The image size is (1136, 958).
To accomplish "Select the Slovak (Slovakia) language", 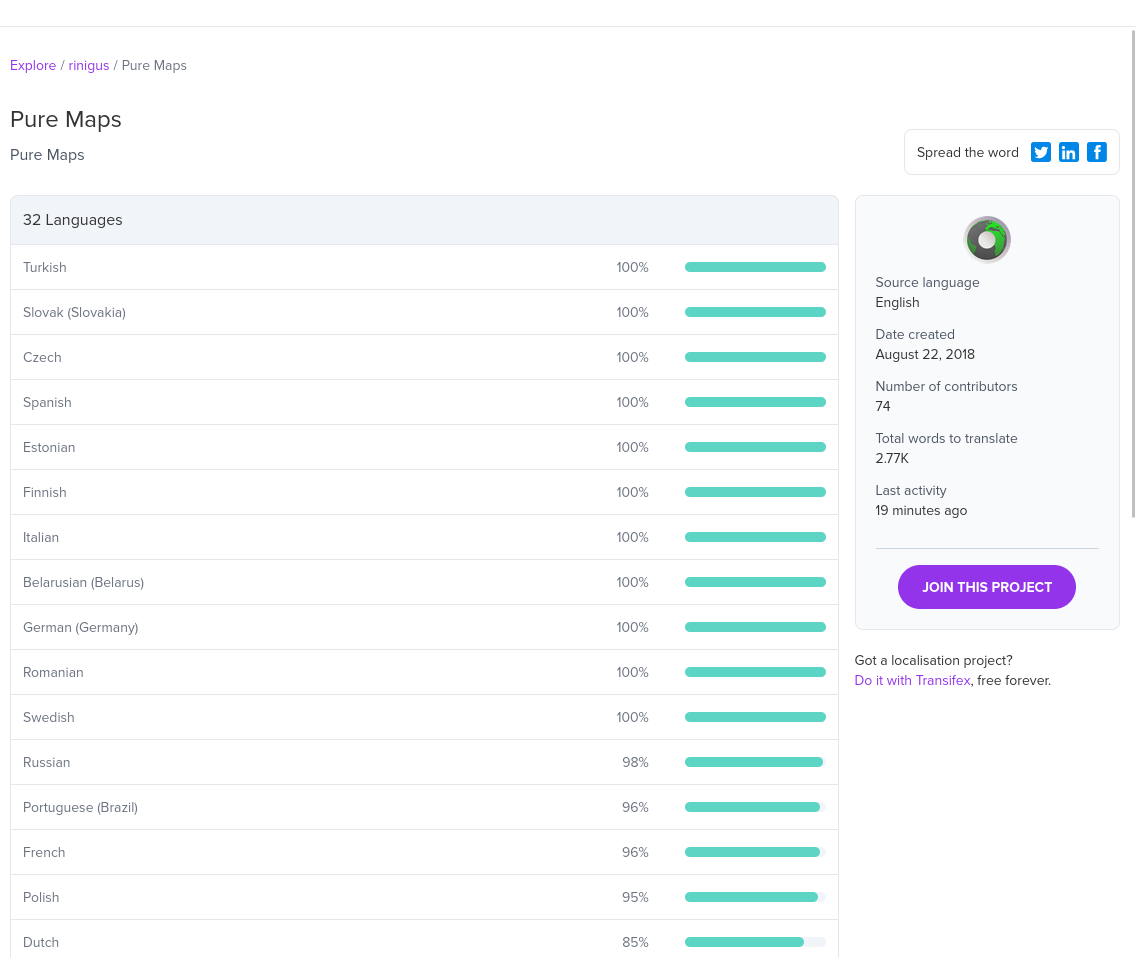I will (x=425, y=312).
